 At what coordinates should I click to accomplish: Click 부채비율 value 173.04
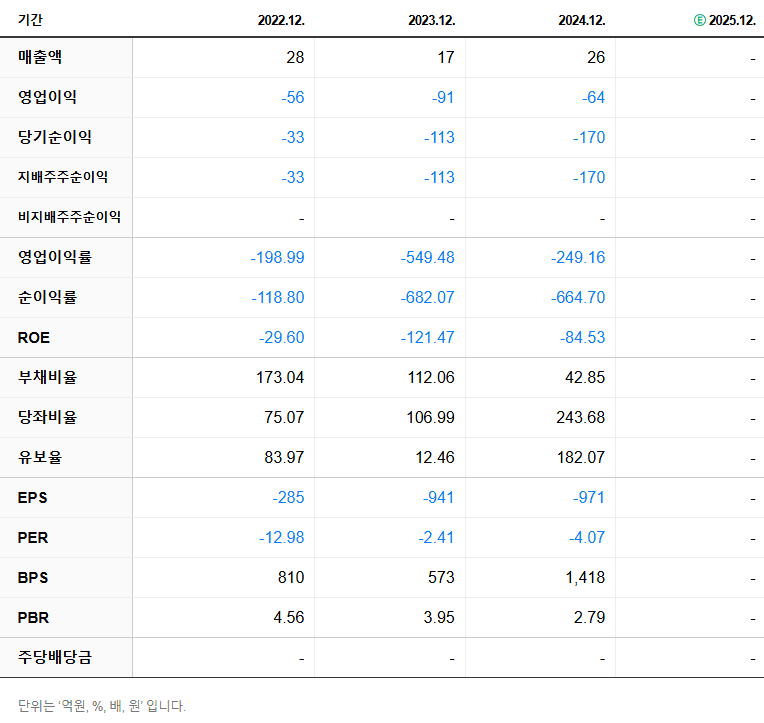pos(280,377)
